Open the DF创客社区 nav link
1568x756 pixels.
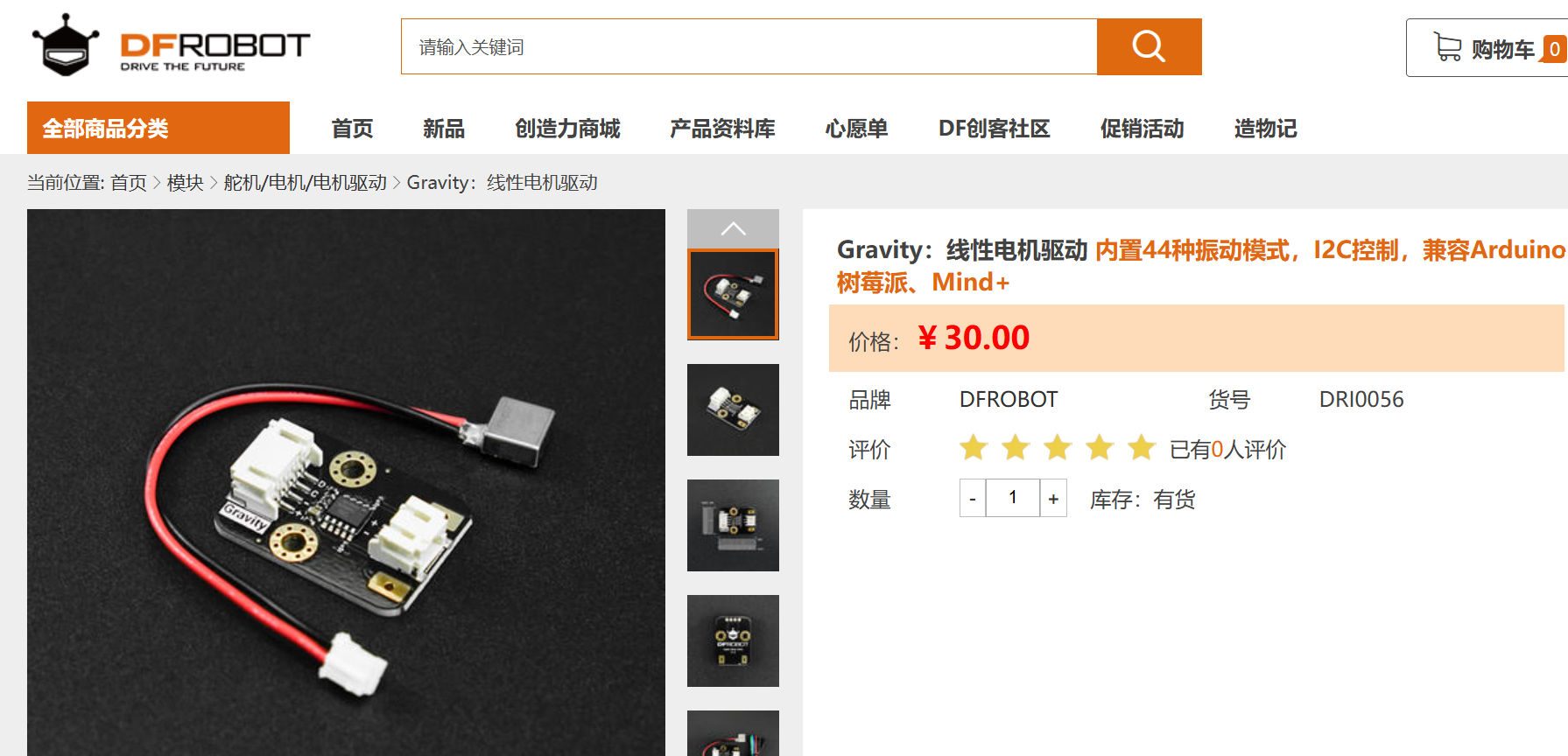tap(994, 129)
